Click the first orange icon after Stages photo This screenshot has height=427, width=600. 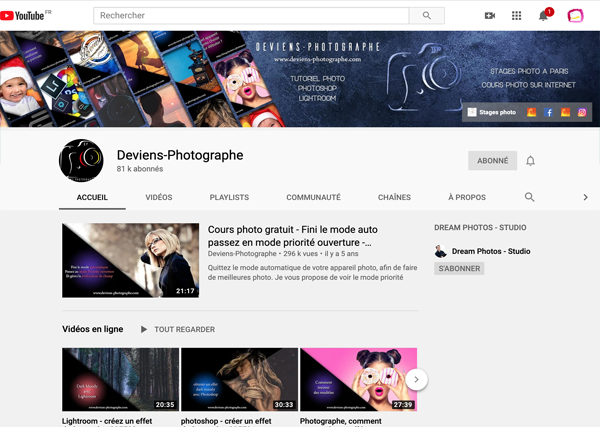(532, 112)
